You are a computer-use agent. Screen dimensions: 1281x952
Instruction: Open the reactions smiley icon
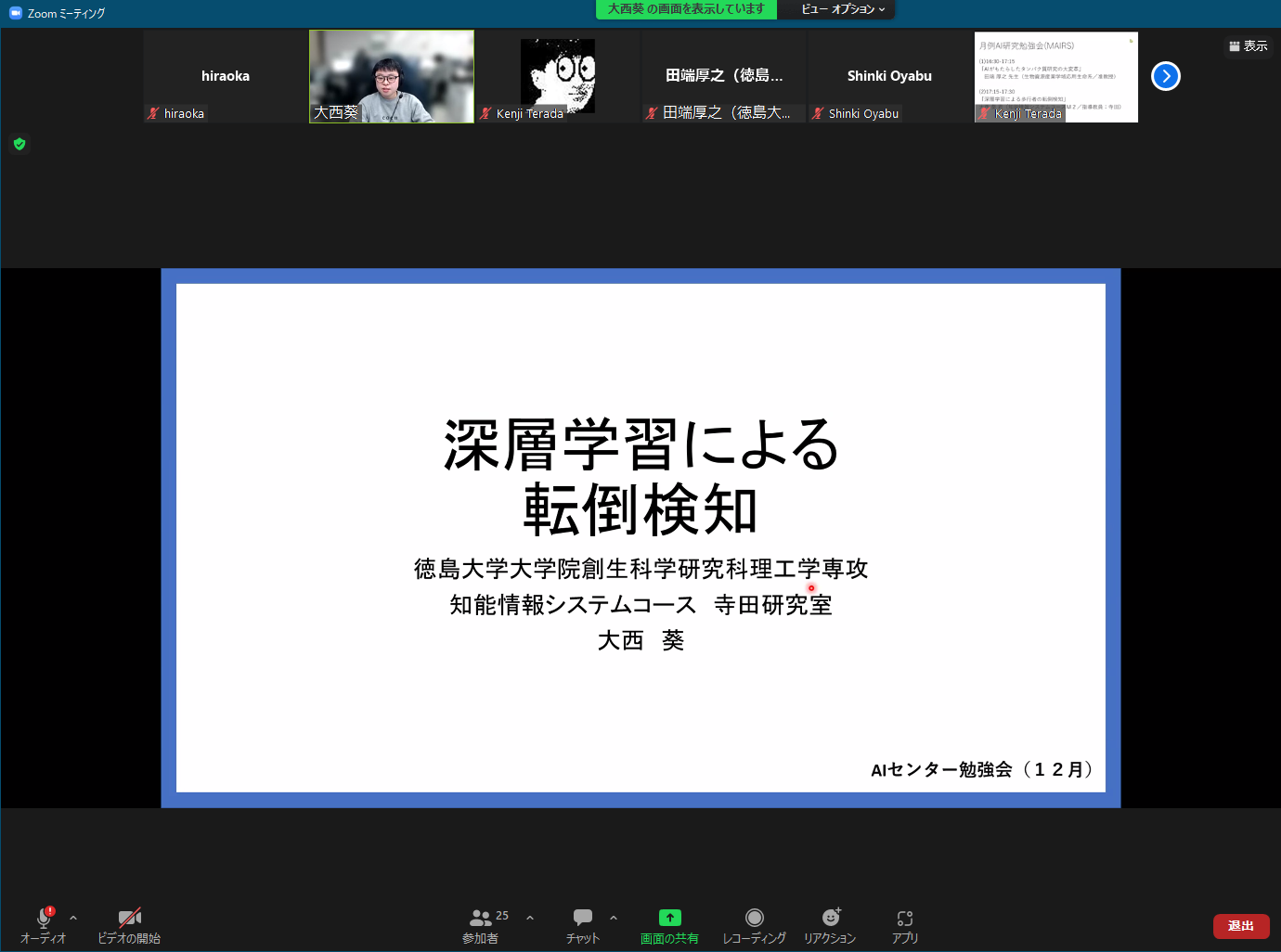pos(831,918)
